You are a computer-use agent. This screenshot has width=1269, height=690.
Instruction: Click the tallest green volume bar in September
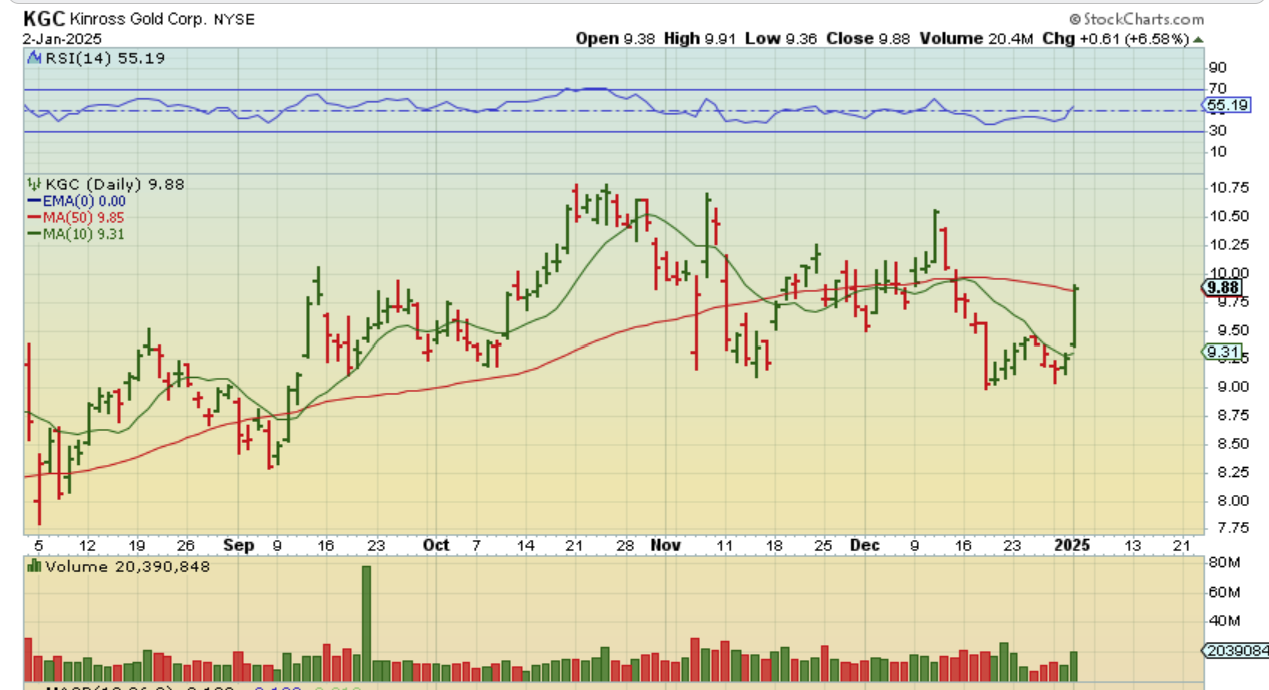[366, 624]
